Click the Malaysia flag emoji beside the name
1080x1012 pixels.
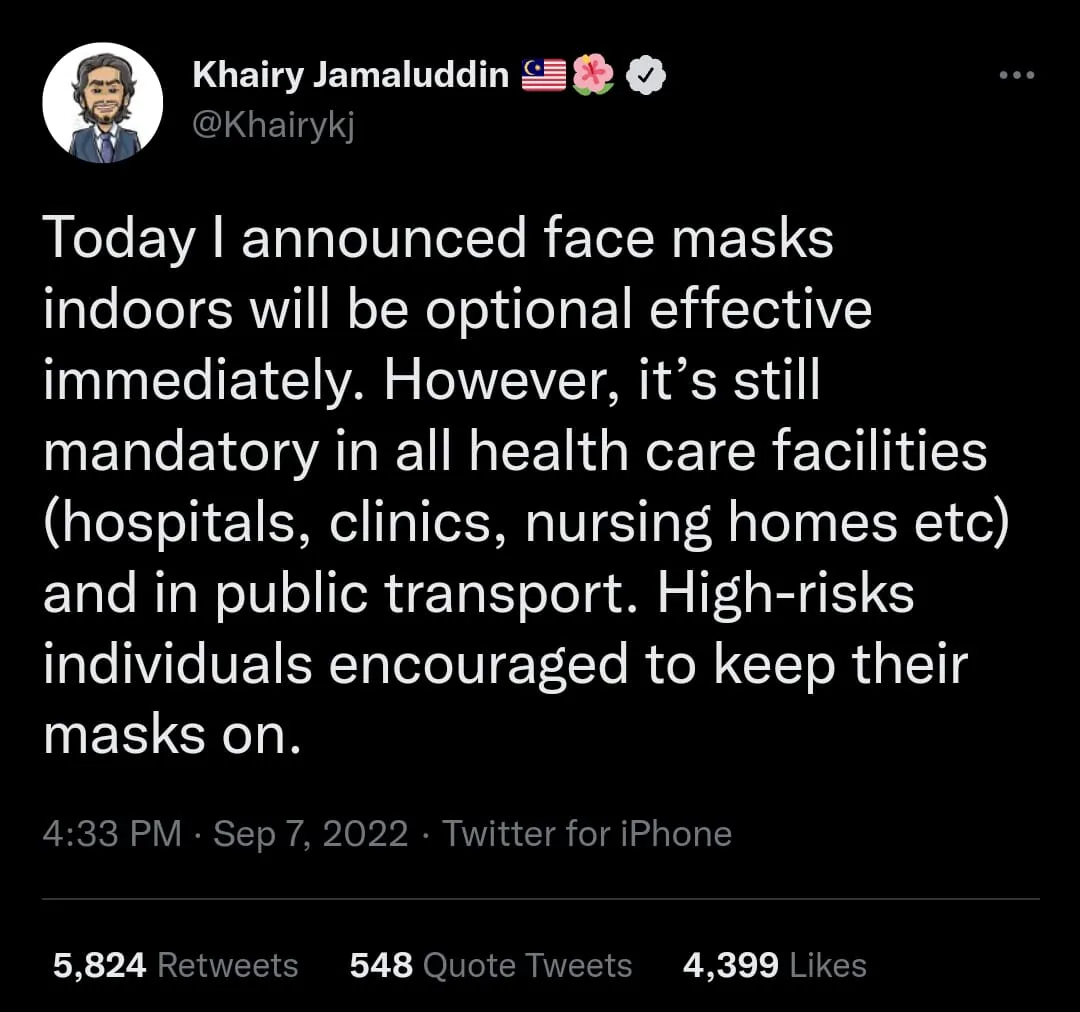click(544, 76)
